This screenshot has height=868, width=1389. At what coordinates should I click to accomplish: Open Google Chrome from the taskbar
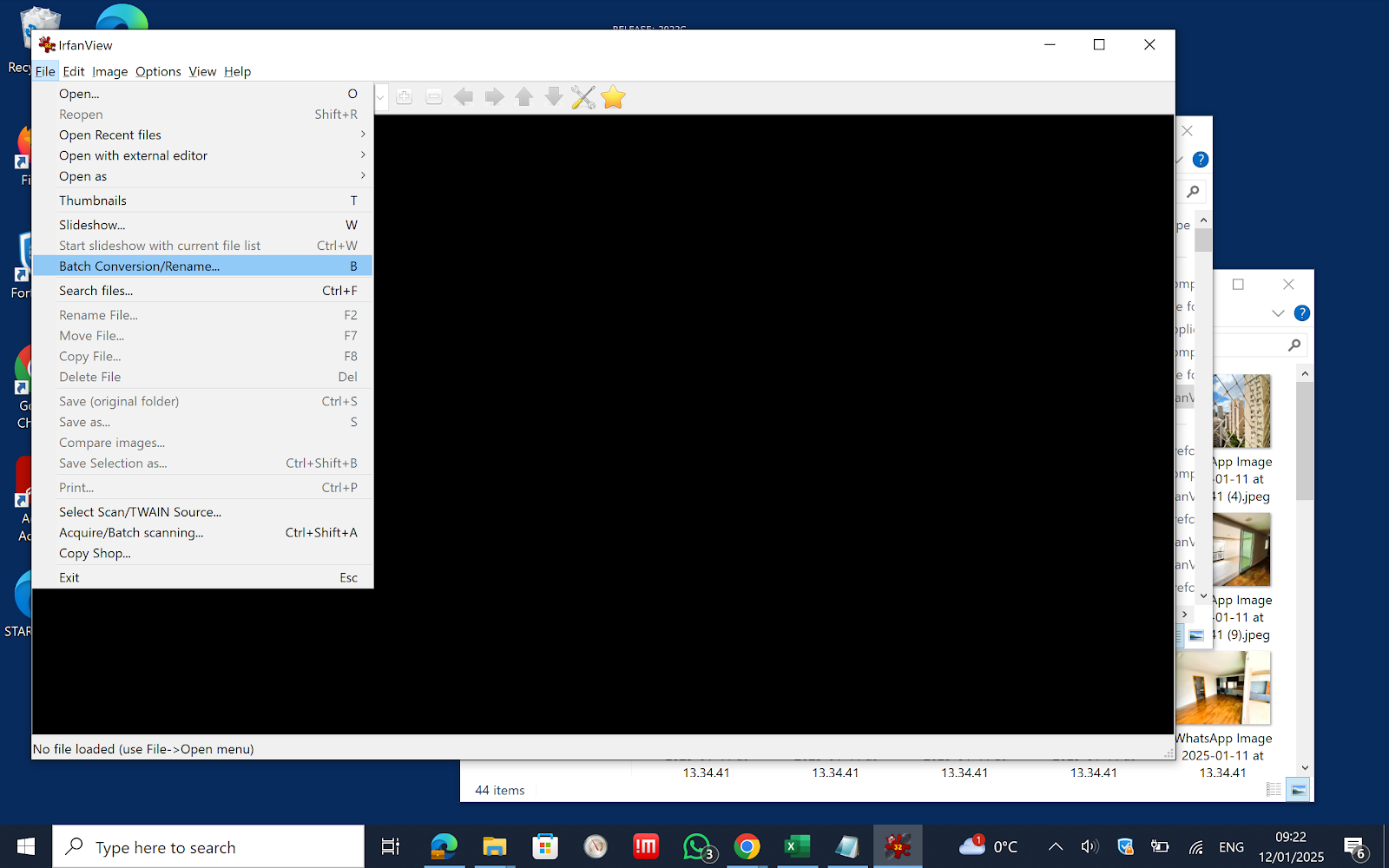click(x=747, y=846)
